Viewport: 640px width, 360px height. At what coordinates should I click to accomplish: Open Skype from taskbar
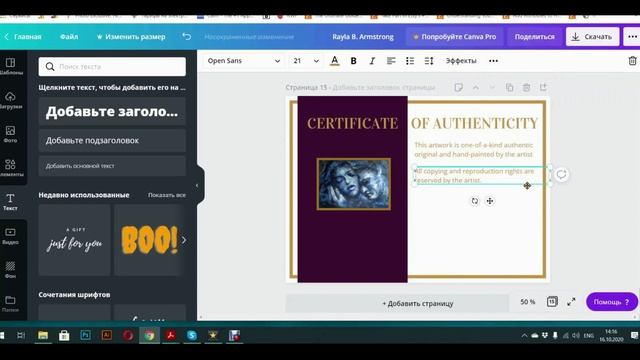[191, 336]
